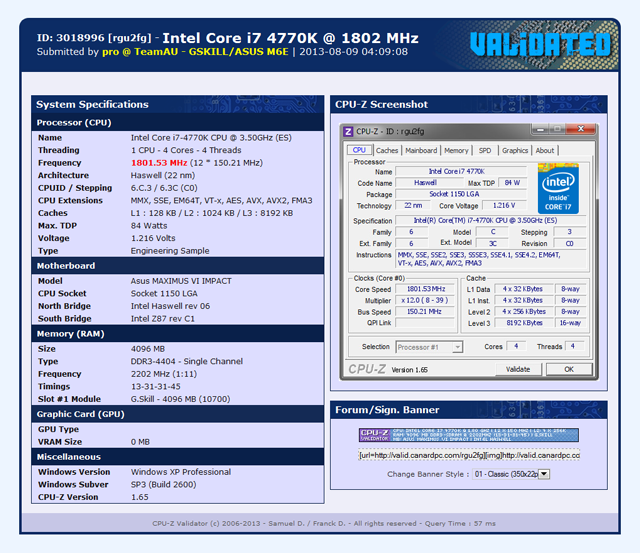The height and width of the screenshot is (553, 640).
Task: Click the Core Speed field in CPU-Z
Action: click(425, 289)
